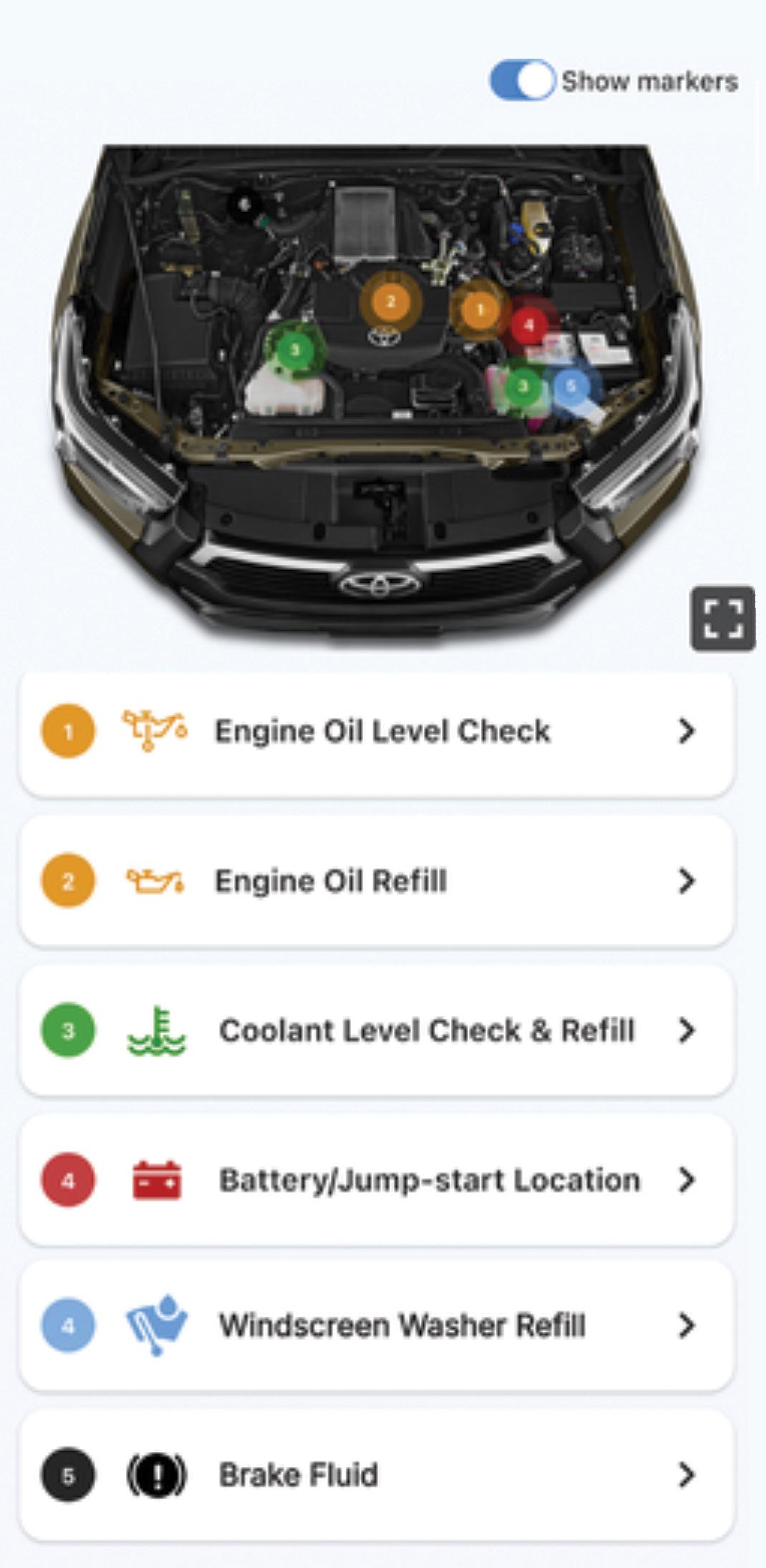This screenshot has height=1568, width=766.
Task: Tap red marker 4 near battery
Action: pyautogui.click(x=529, y=325)
